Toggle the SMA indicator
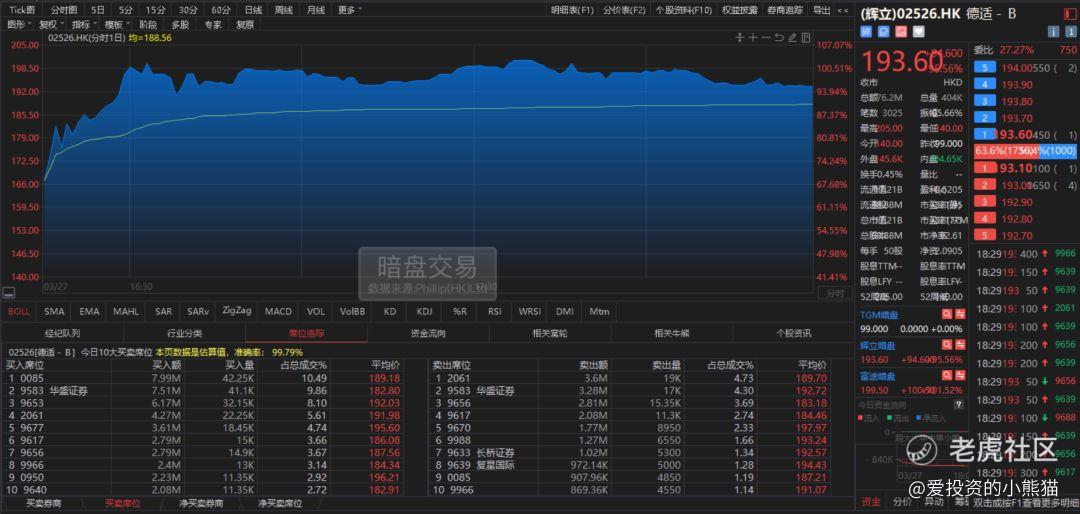Image resolution: width=1080 pixels, height=514 pixels. [x=54, y=311]
